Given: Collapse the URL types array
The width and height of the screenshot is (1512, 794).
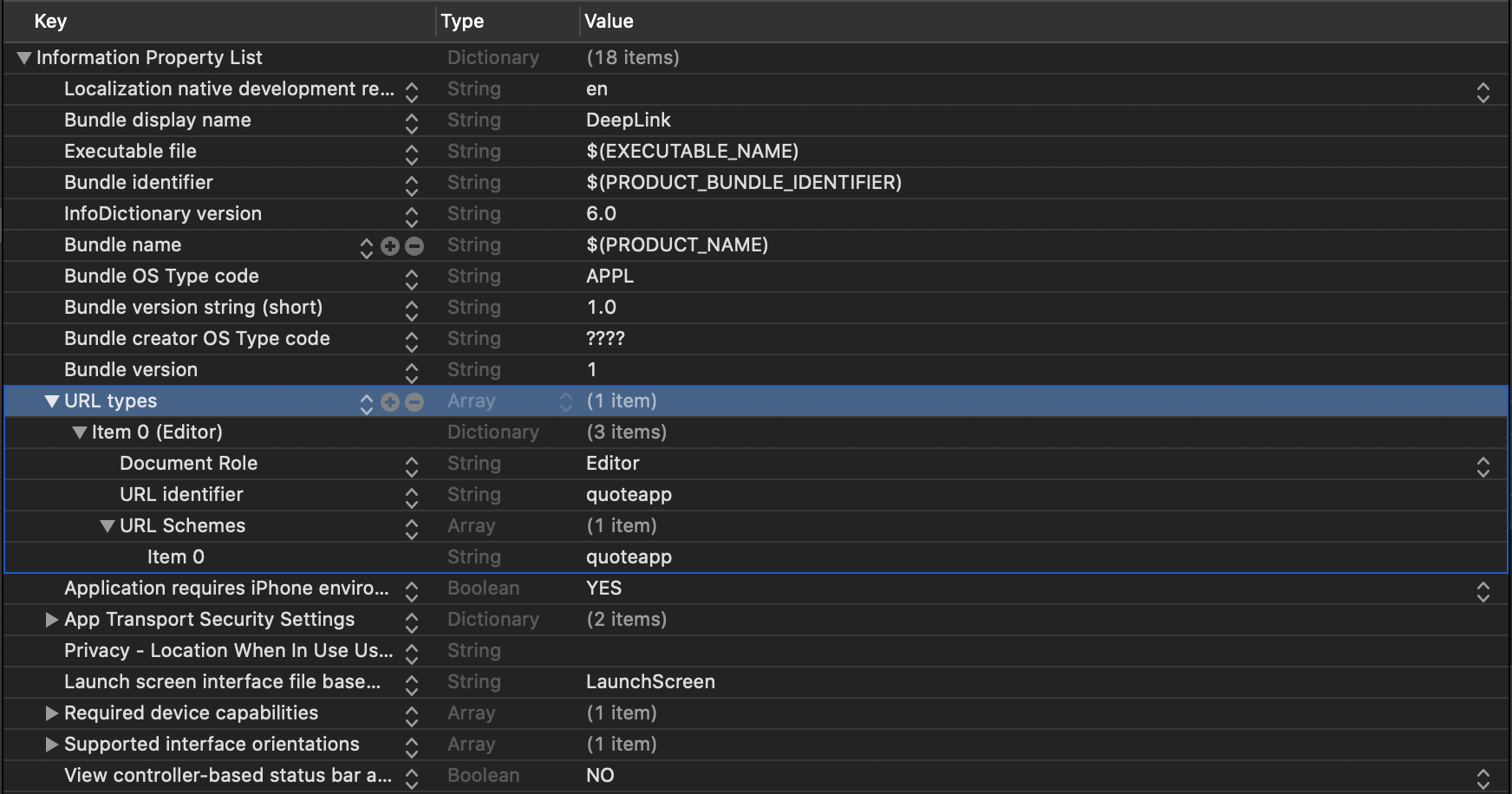Looking at the screenshot, I should [x=52, y=401].
